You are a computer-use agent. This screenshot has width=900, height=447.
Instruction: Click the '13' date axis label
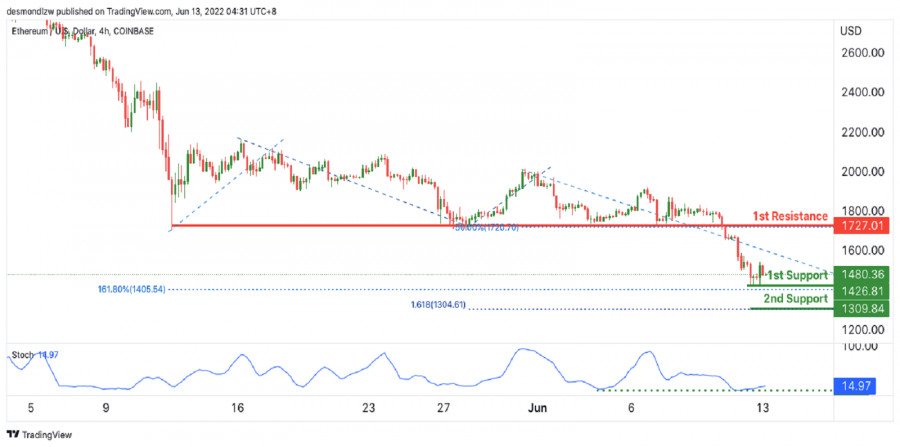tap(762, 409)
